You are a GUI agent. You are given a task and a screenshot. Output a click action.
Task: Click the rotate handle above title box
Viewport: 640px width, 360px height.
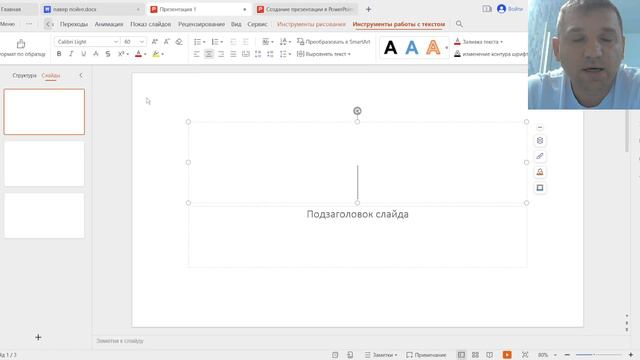tap(357, 111)
